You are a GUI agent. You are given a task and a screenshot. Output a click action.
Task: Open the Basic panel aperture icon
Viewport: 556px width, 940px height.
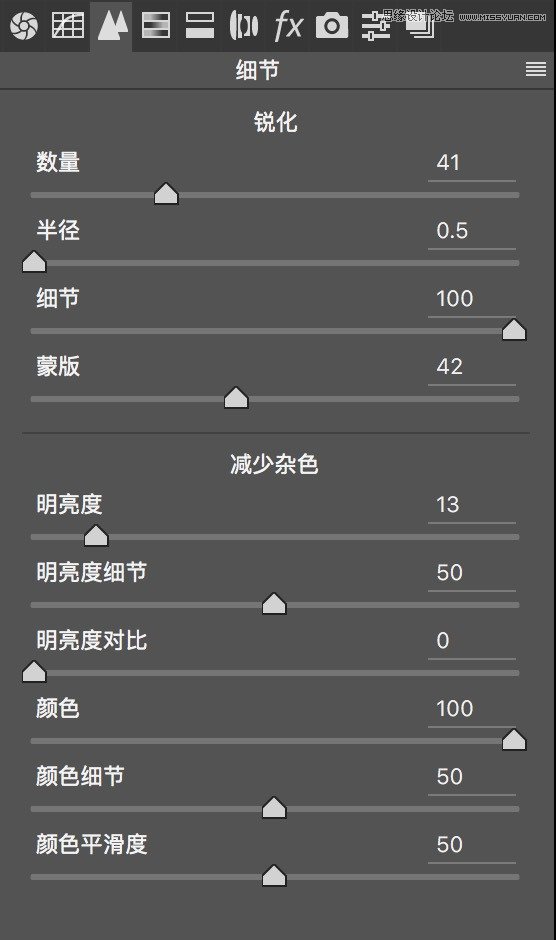point(24,25)
